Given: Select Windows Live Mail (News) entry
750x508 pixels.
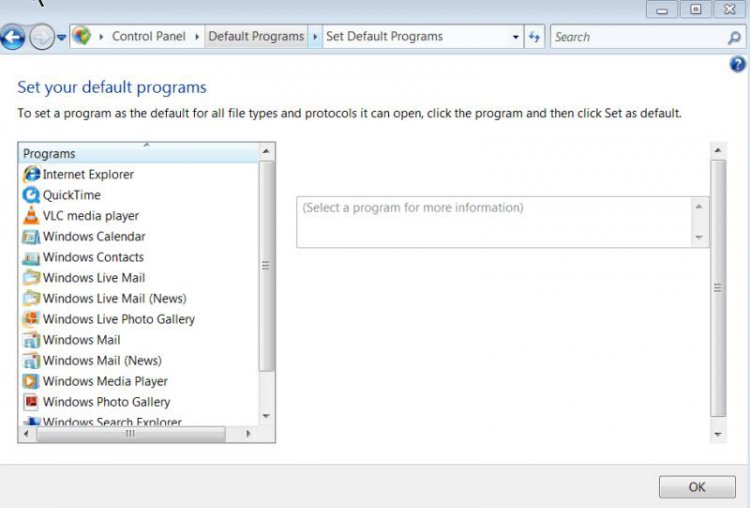Looking at the screenshot, I should (x=115, y=298).
